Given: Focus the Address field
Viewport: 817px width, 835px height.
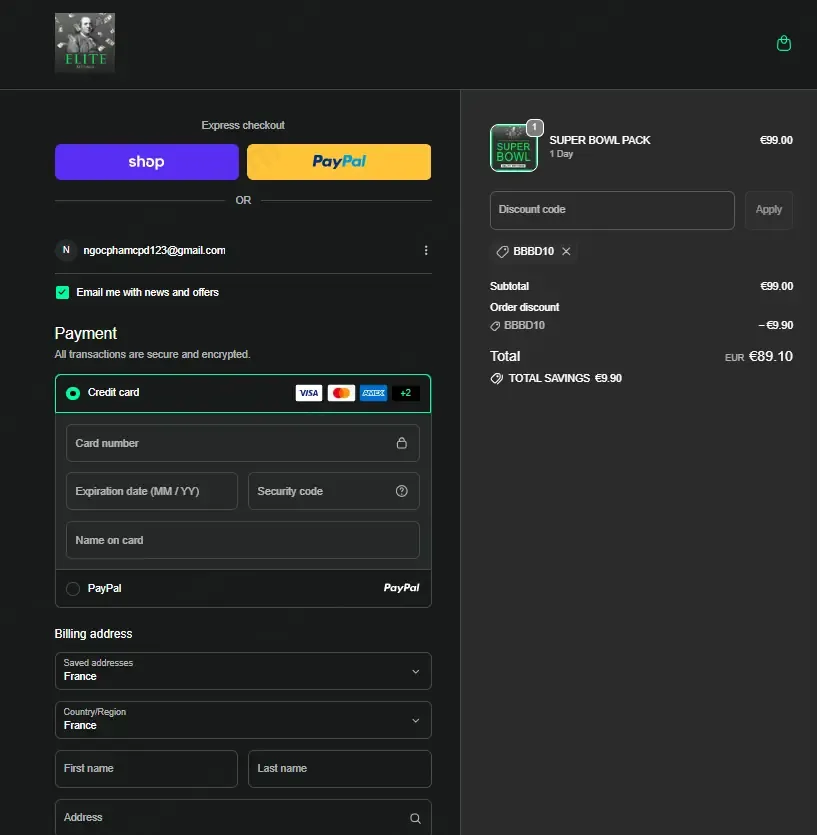Looking at the screenshot, I should tap(243, 817).
